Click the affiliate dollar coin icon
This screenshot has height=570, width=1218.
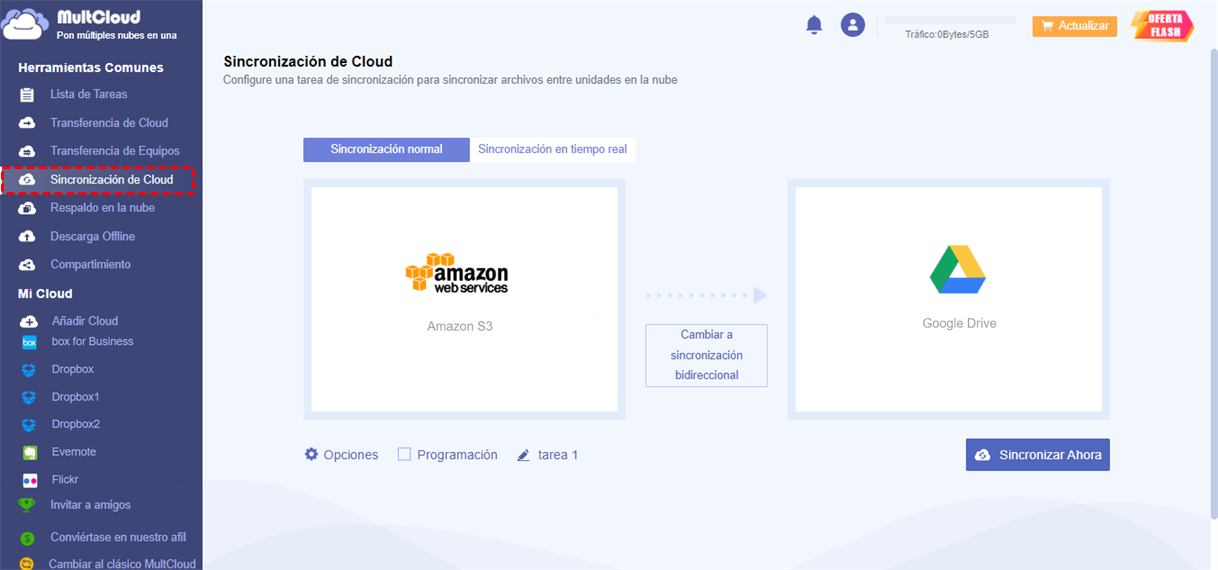pos(27,538)
